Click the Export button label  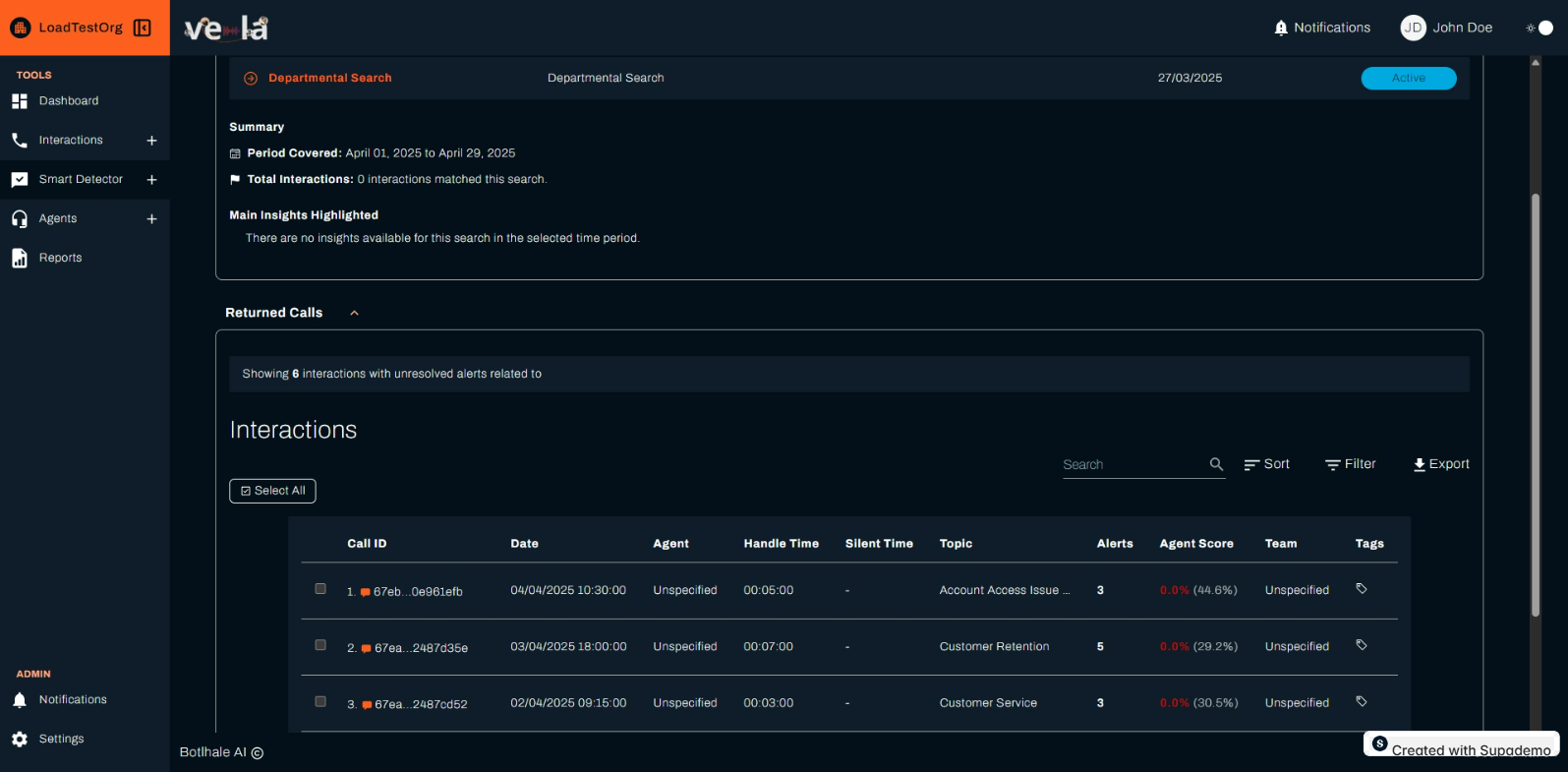coord(1449,464)
